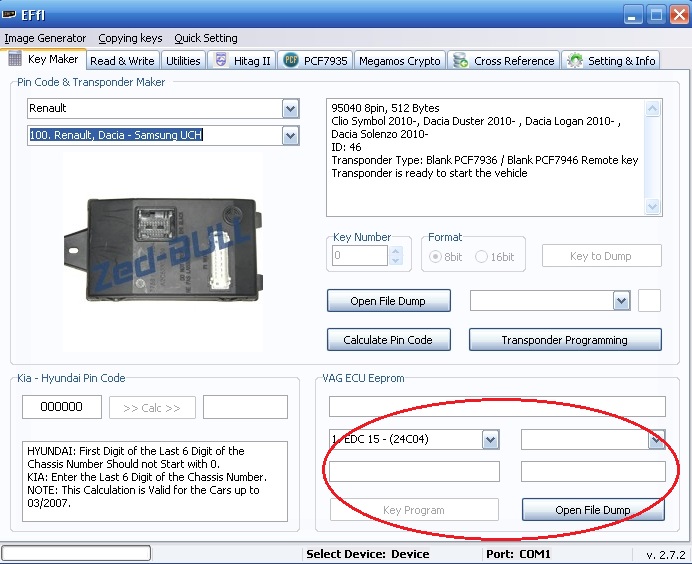This screenshot has height=564, width=692.
Task: Open the Quick Setting menu
Action: point(206,38)
